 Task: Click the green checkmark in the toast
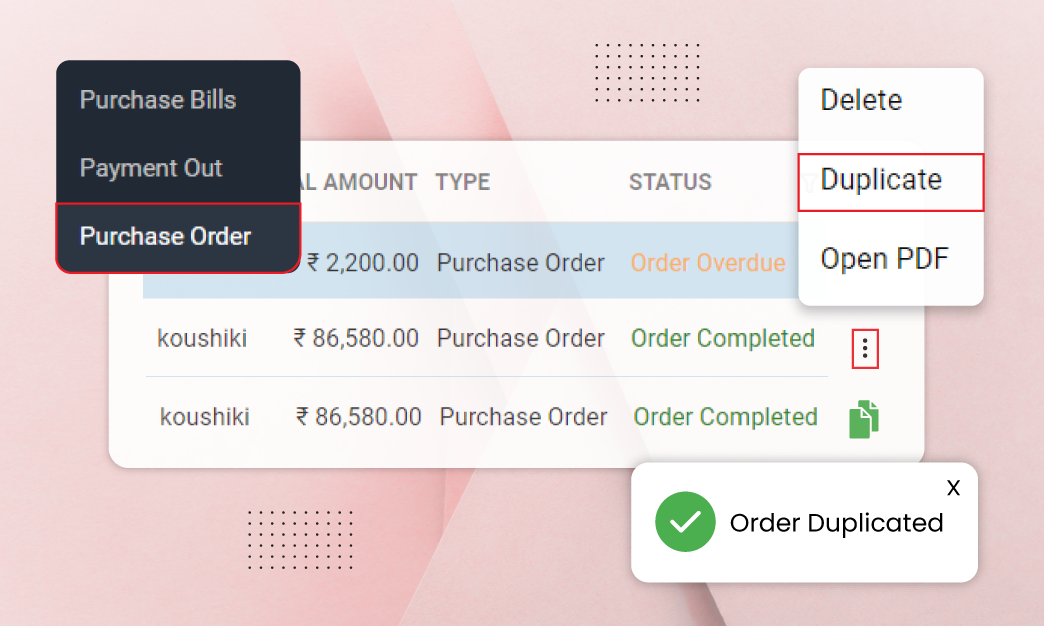(x=685, y=522)
